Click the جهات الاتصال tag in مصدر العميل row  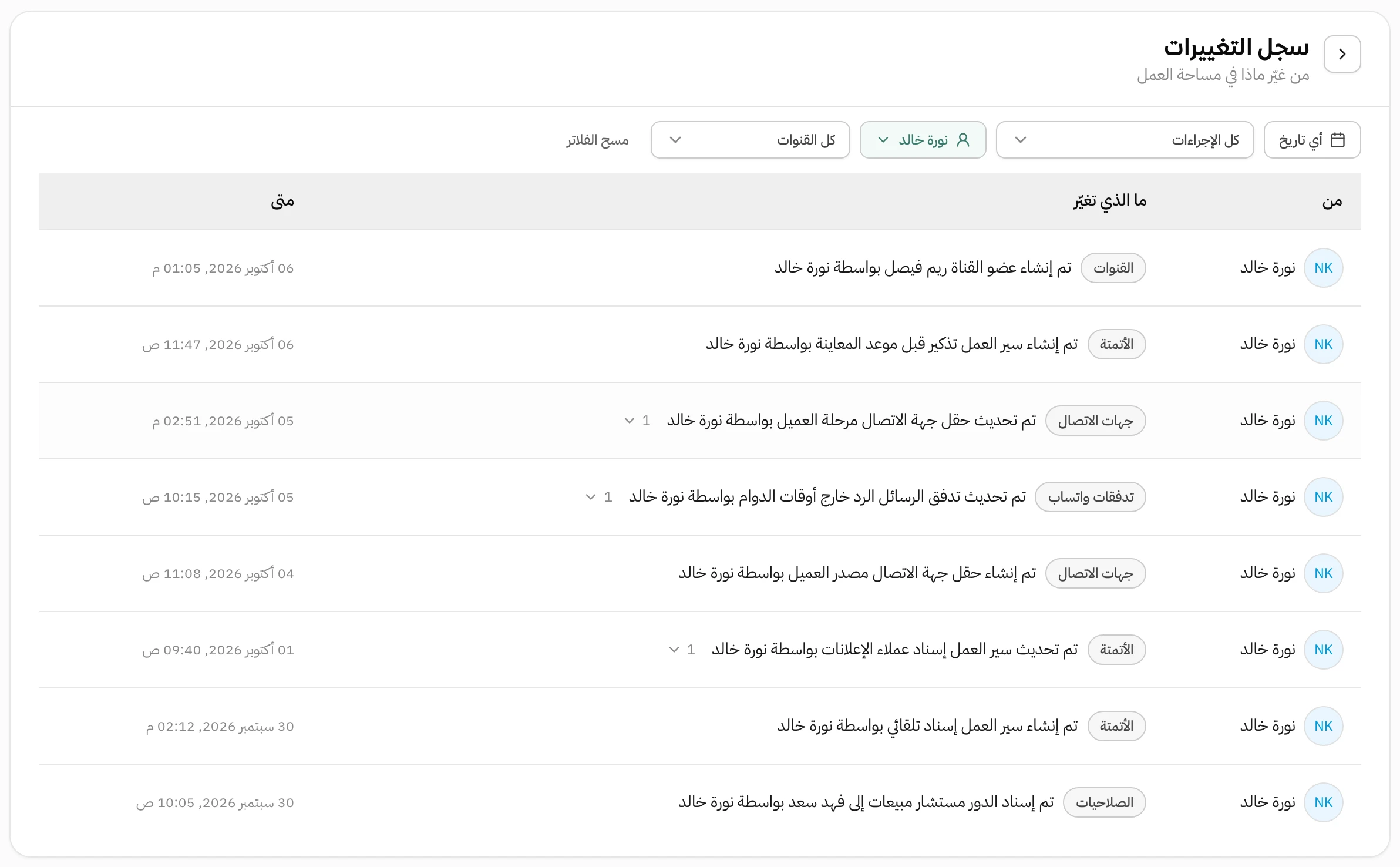[x=1096, y=573]
